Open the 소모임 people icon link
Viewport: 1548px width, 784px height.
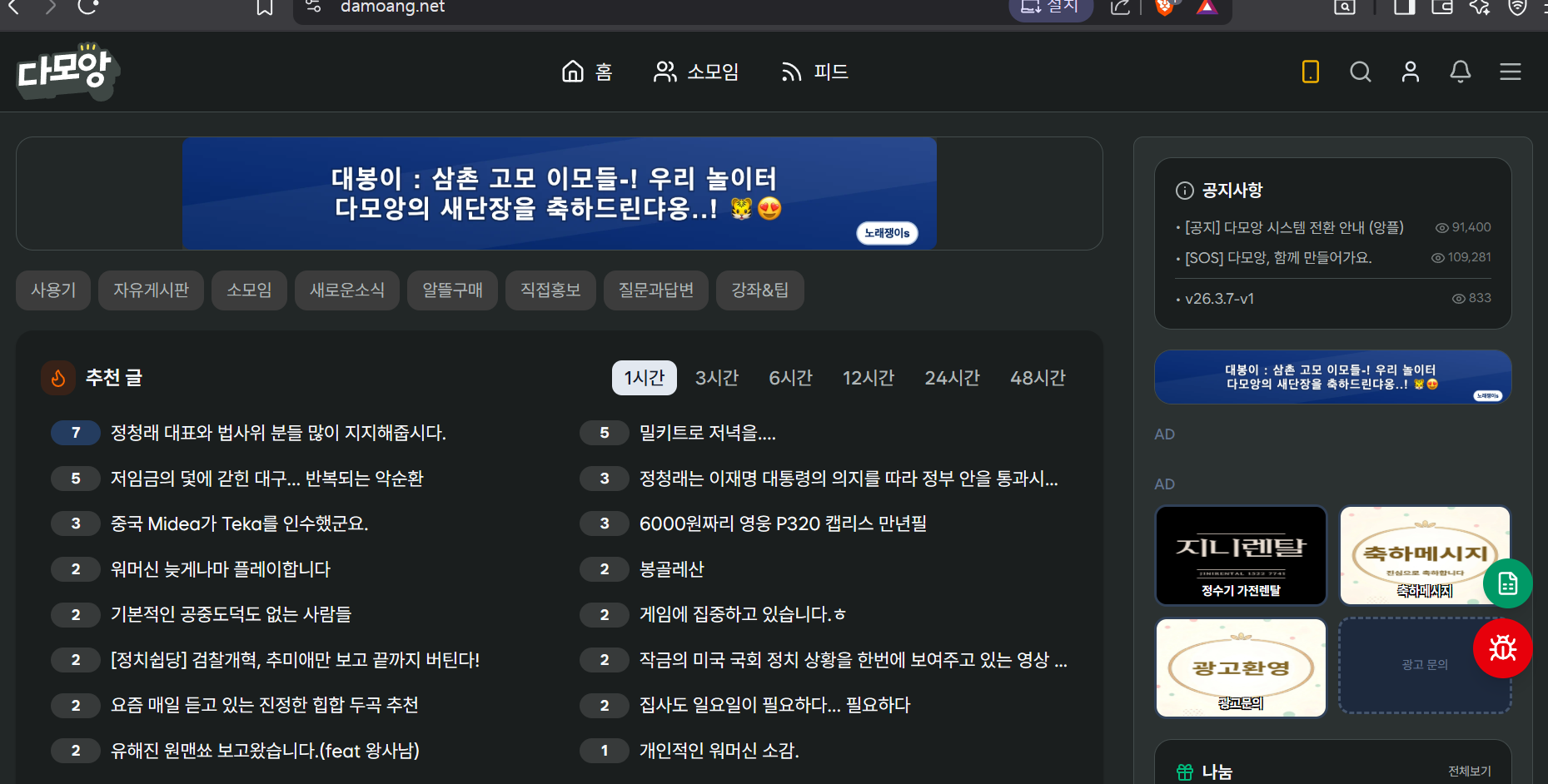point(696,72)
